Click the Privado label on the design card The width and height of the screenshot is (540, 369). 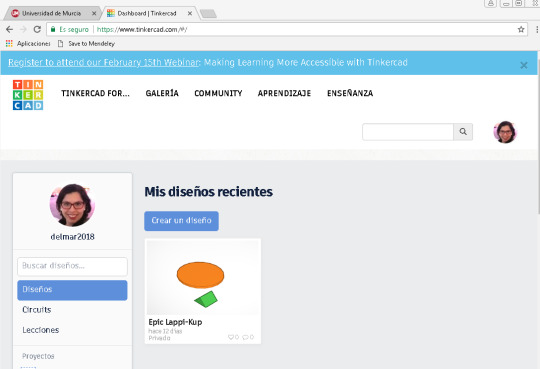click(x=159, y=338)
